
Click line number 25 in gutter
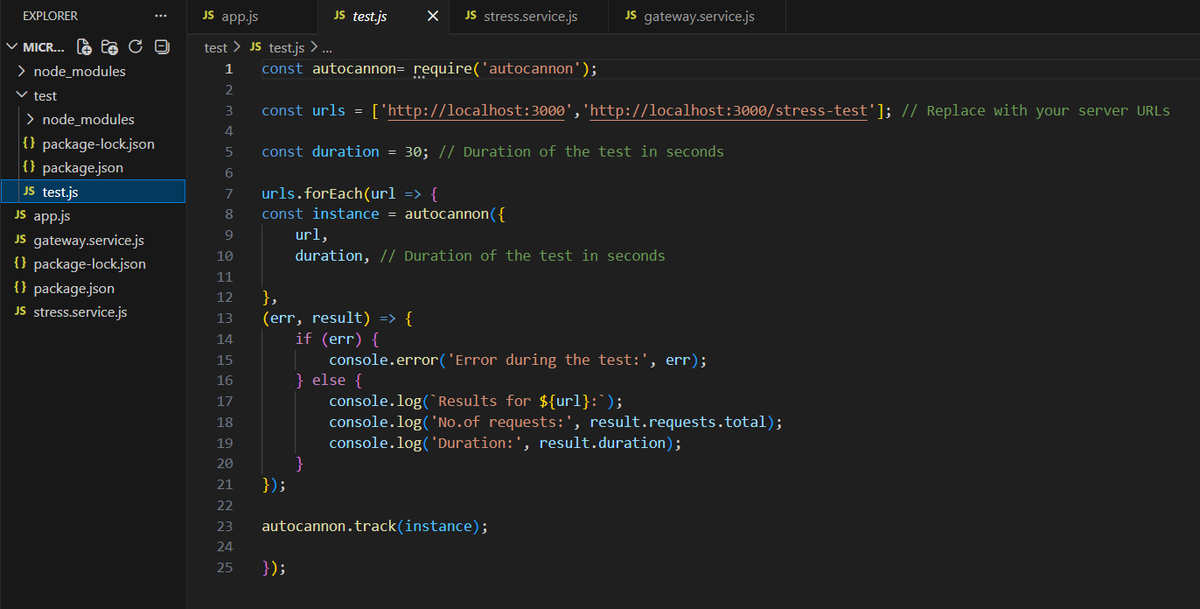pos(225,567)
